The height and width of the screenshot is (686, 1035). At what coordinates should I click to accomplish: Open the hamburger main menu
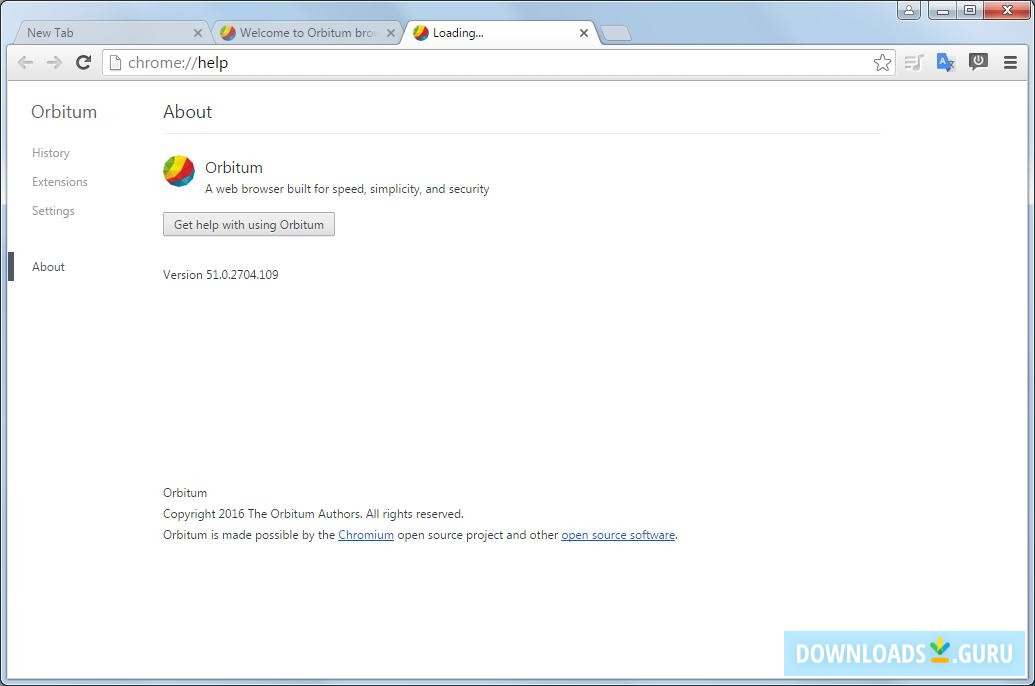[1010, 63]
